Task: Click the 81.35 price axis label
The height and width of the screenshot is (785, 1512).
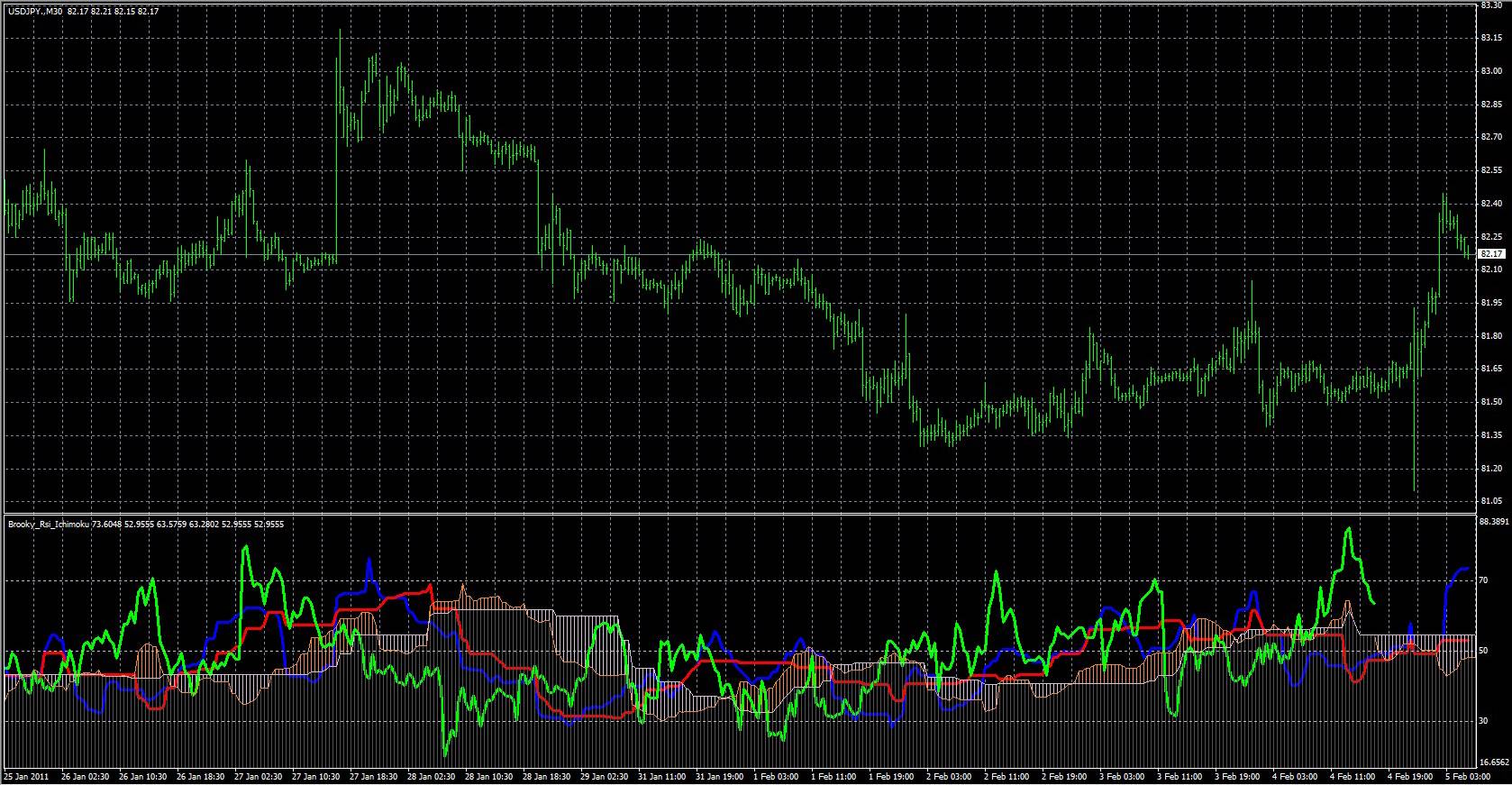Action: pyautogui.click(x=1490, y=435)
